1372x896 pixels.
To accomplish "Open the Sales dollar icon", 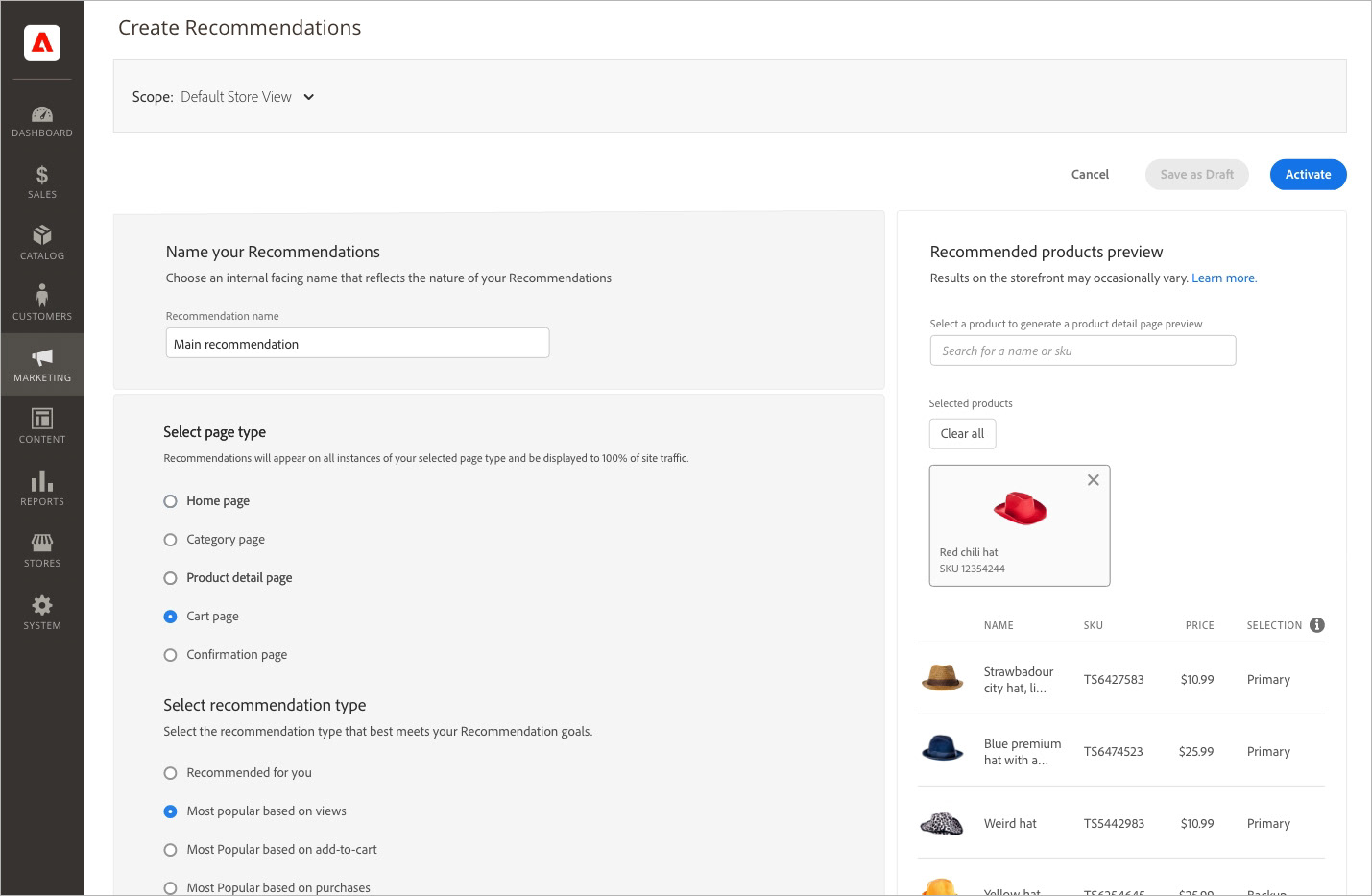I will click(42, 175).
